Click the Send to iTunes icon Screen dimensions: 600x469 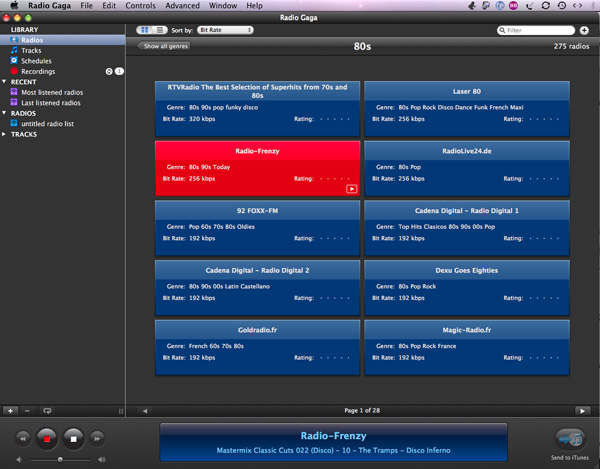[x=570, y=439]
